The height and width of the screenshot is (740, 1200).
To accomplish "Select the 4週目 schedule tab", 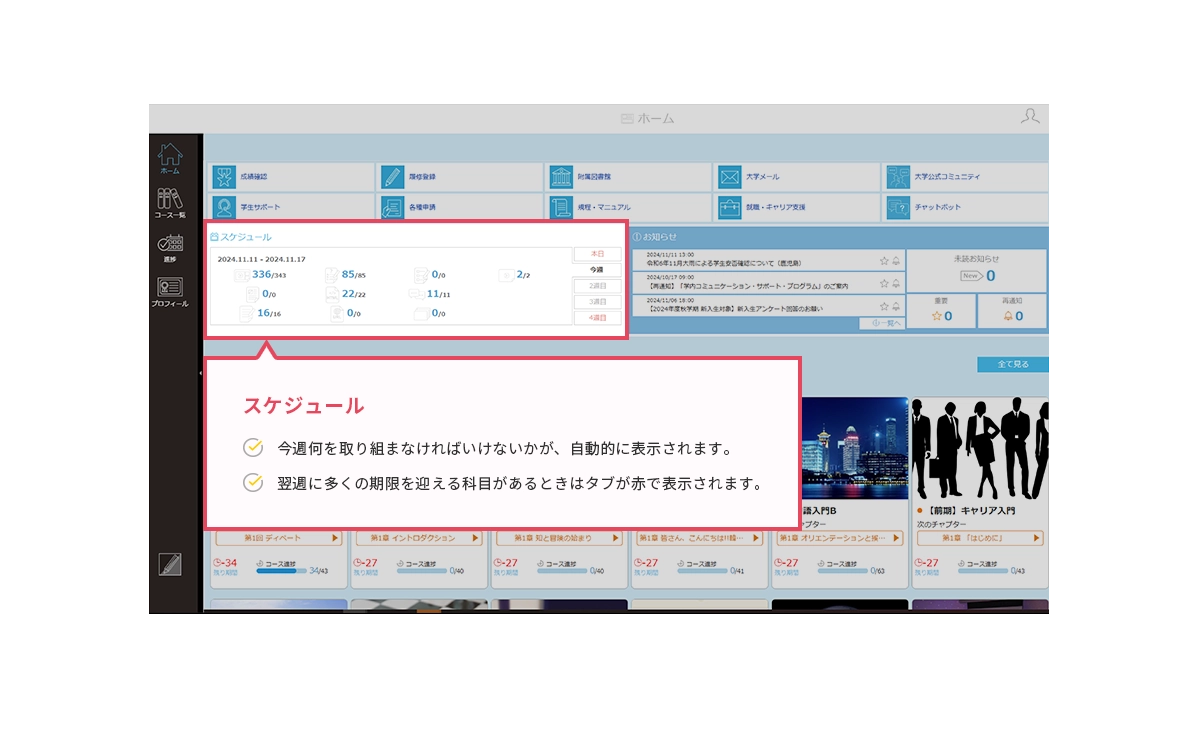I will coord(597,318).
